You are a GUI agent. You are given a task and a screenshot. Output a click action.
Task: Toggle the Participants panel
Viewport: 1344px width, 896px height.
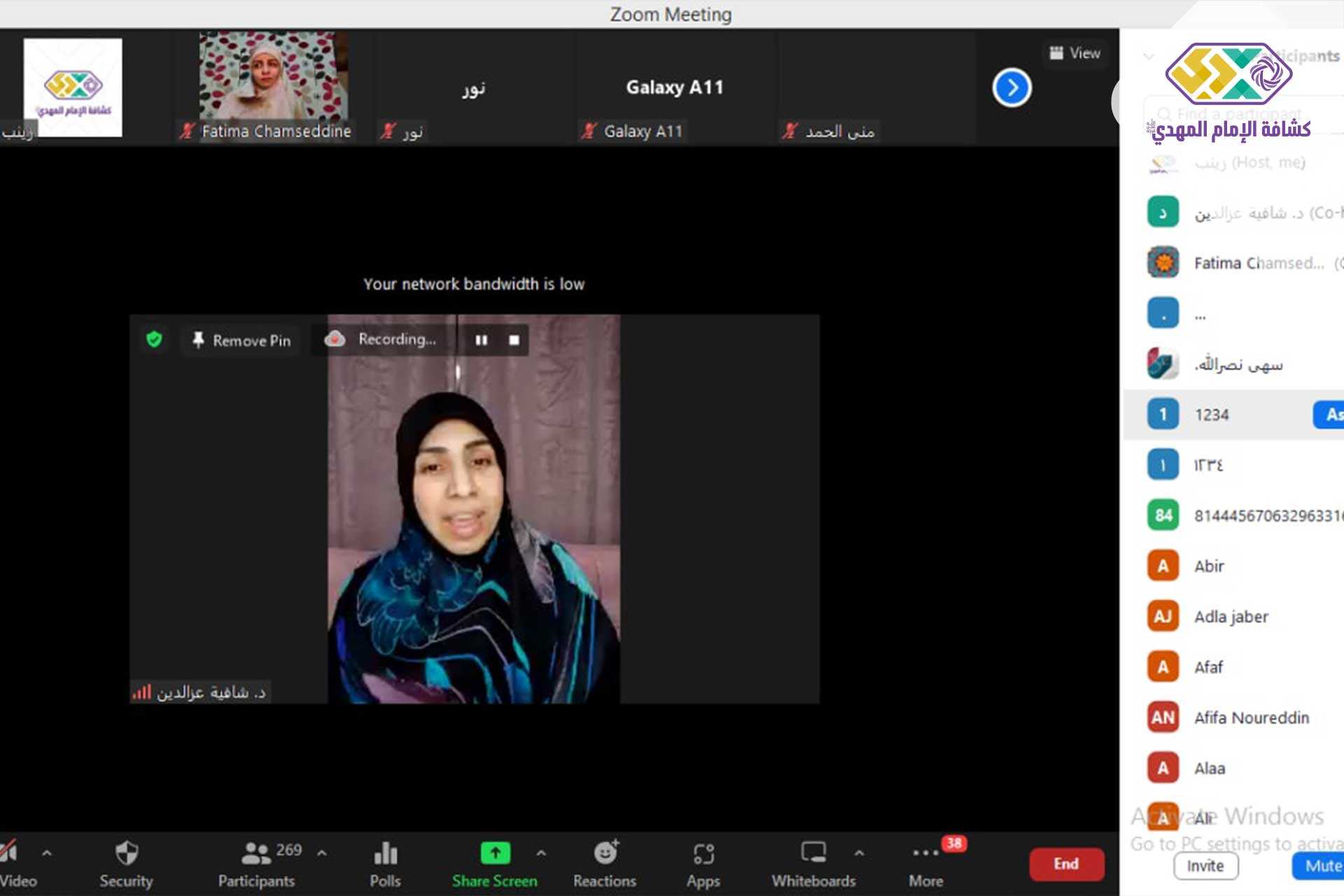click(x=256, y=862)
